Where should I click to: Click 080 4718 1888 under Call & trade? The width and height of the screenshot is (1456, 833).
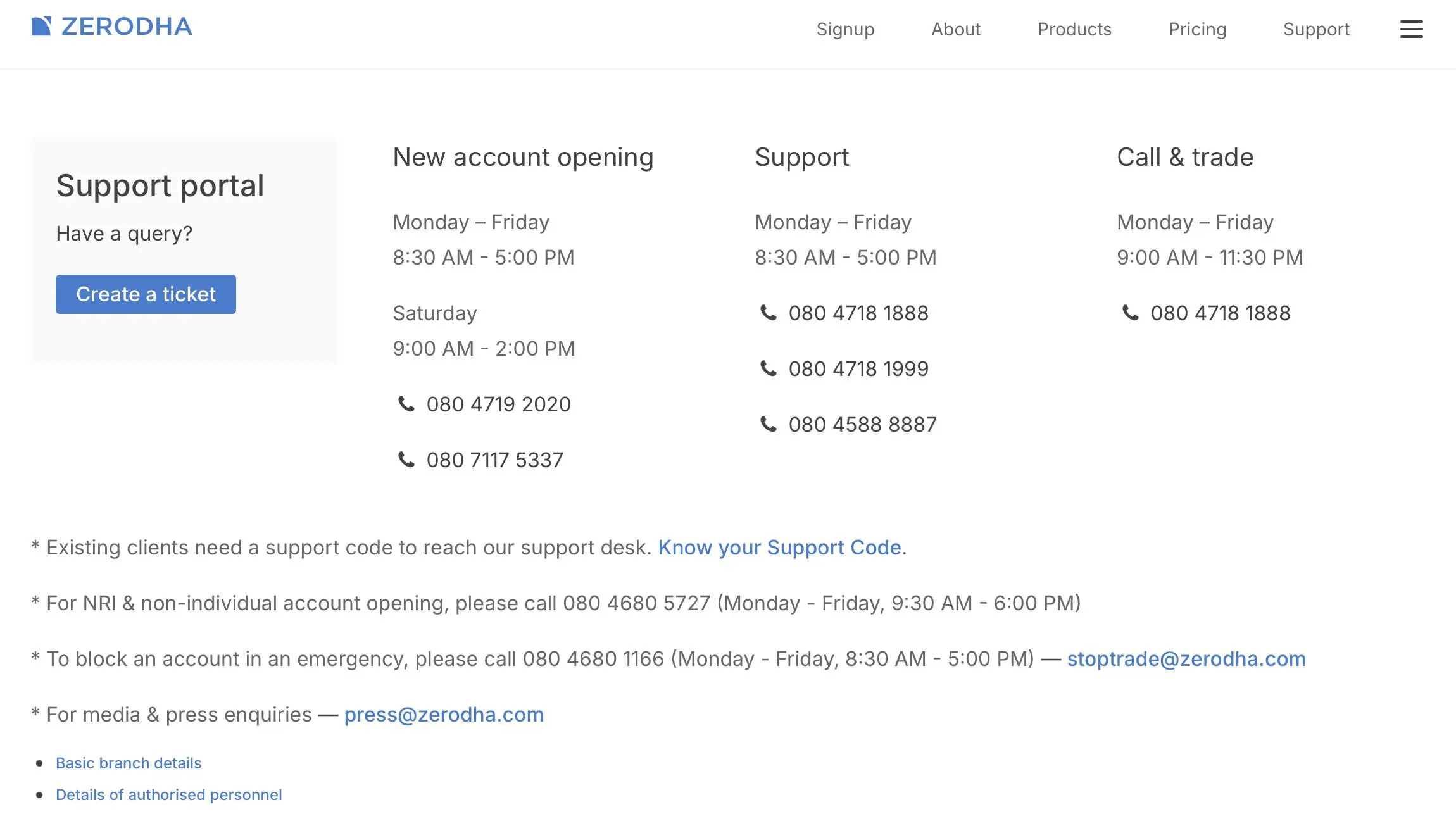coord(1221,313)
